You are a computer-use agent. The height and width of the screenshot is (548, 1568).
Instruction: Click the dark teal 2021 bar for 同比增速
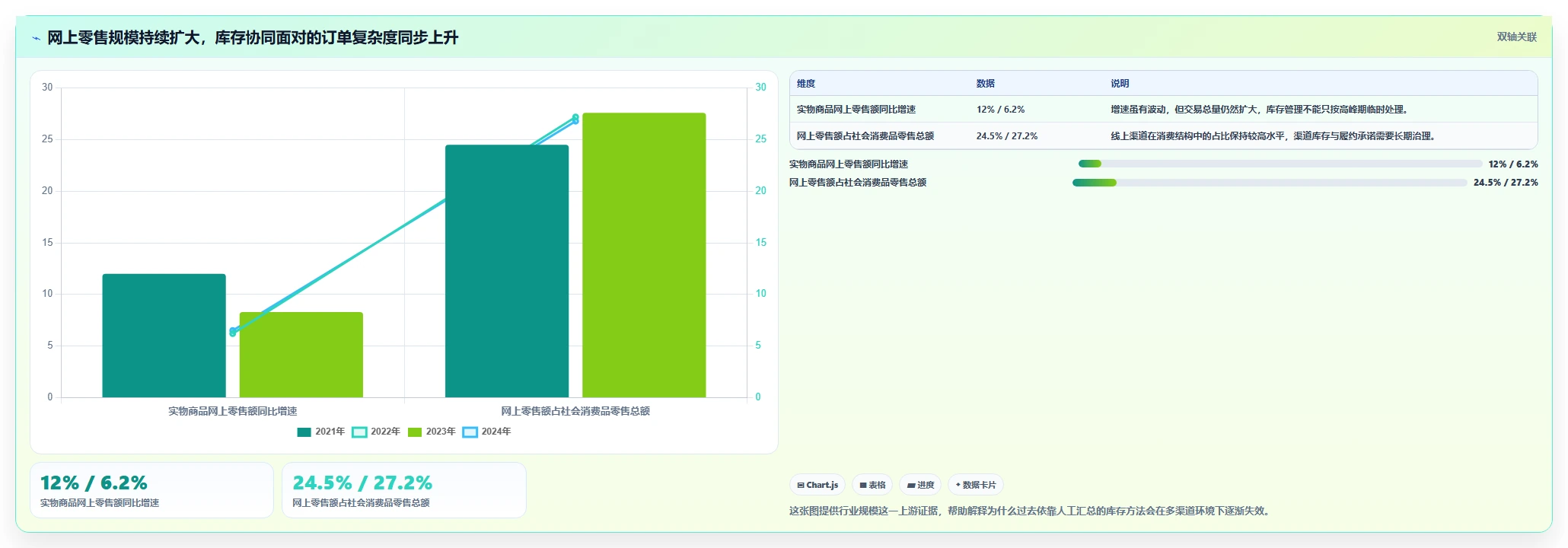pos(164,336)
